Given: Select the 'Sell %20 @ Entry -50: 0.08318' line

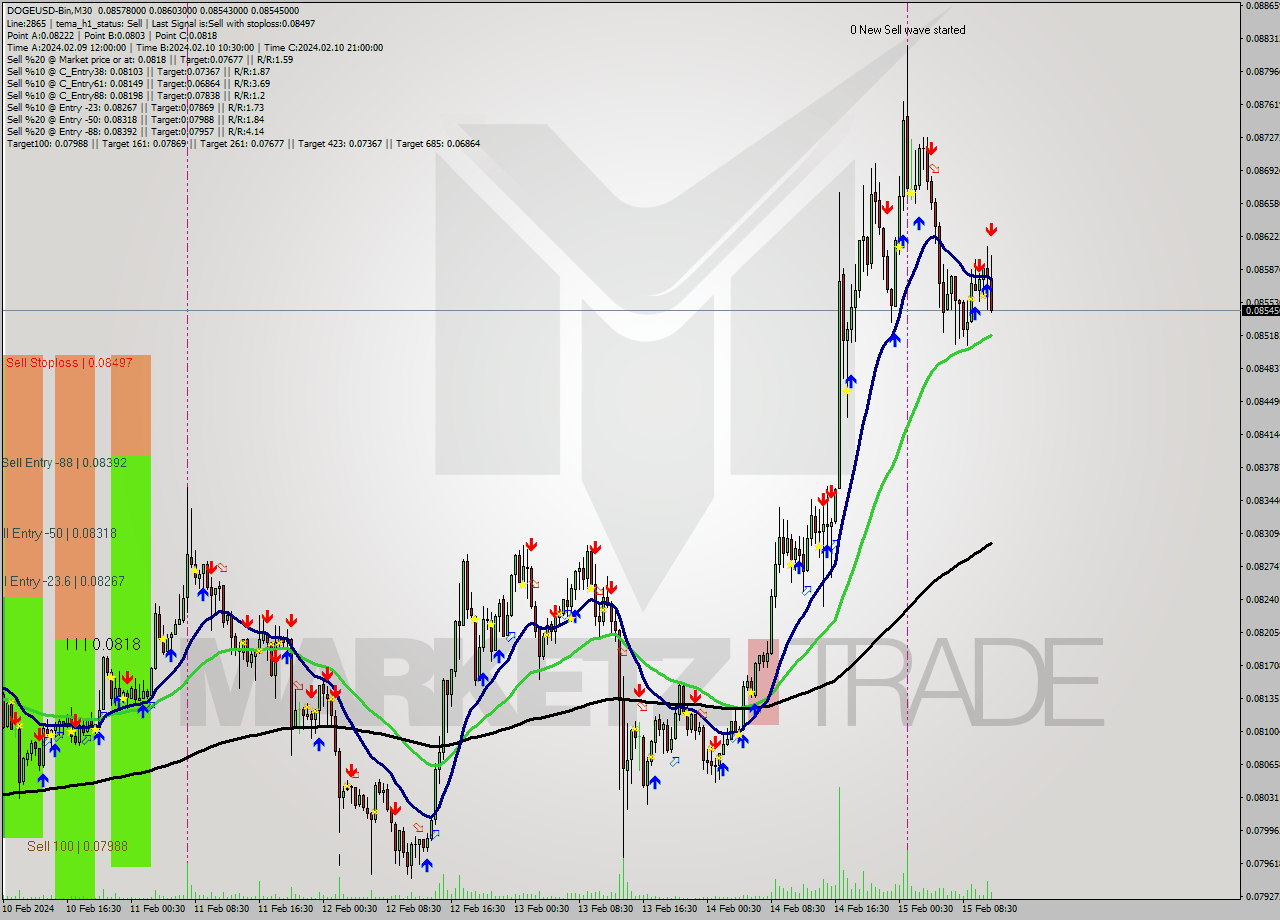Looking at the screenshot, I should [x=135, y=119].
